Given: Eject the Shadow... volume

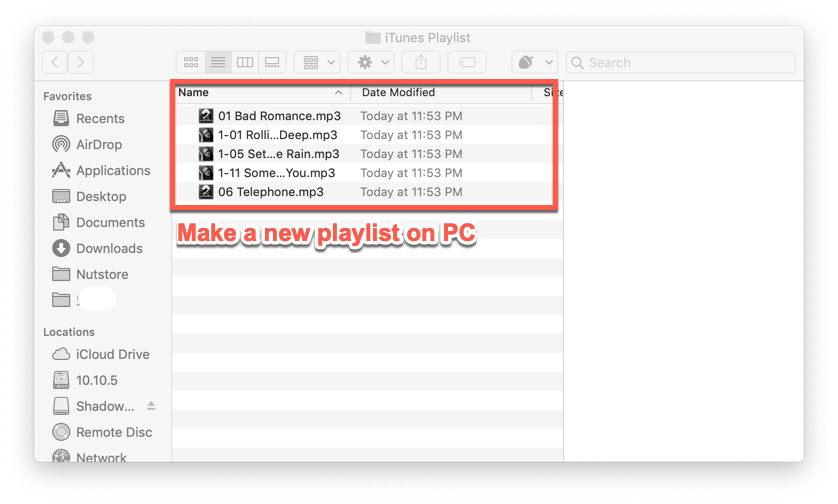Looking at the screenshot, I should coord(151,406).
